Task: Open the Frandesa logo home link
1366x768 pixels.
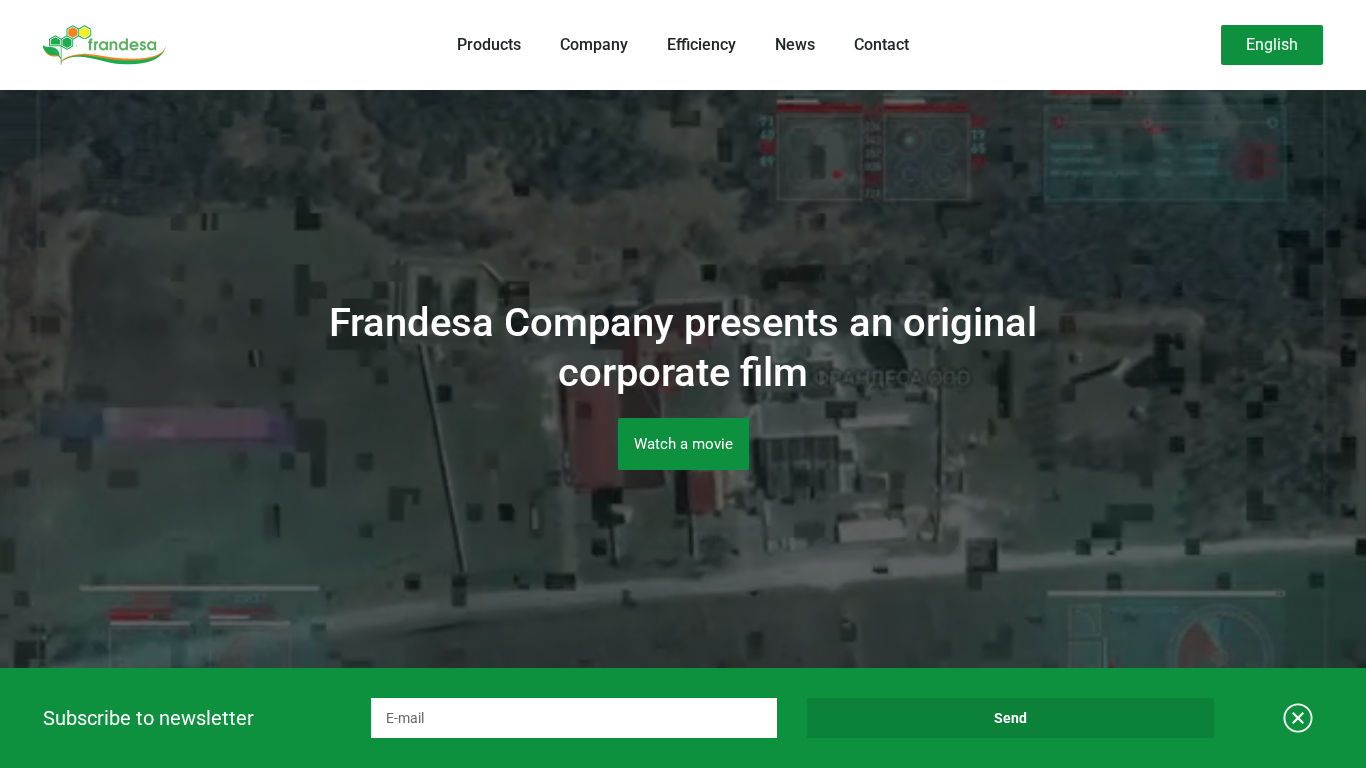Action: pyautogui.click(x=104, y=45)
